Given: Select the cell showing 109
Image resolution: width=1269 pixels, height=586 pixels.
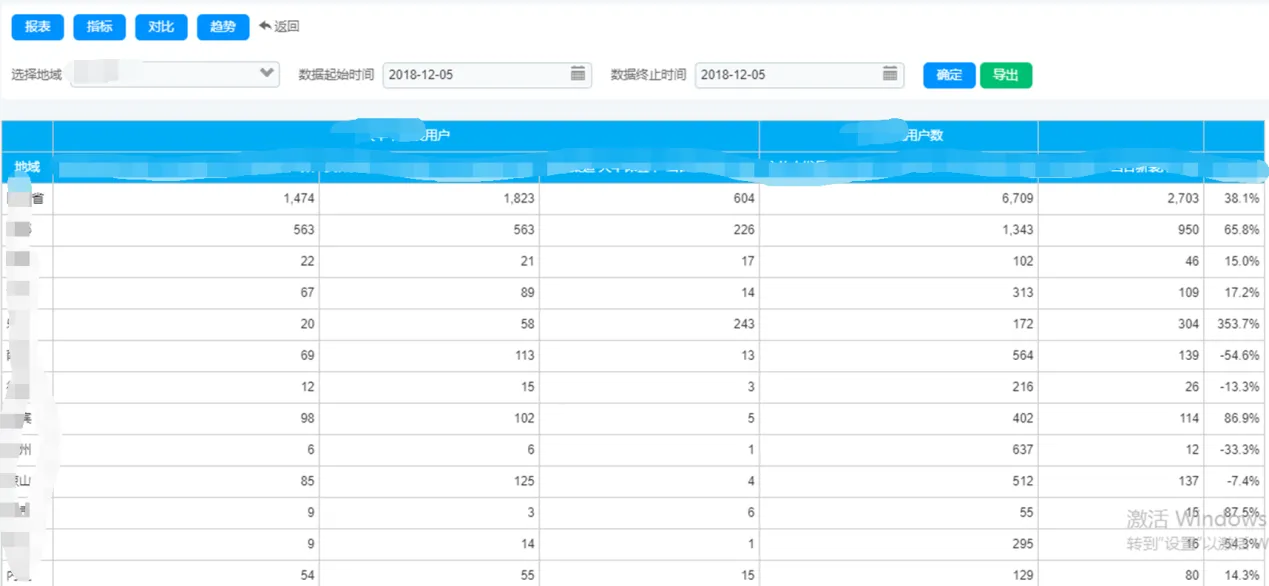Looking at the screenshot, I should point(1121,293).
